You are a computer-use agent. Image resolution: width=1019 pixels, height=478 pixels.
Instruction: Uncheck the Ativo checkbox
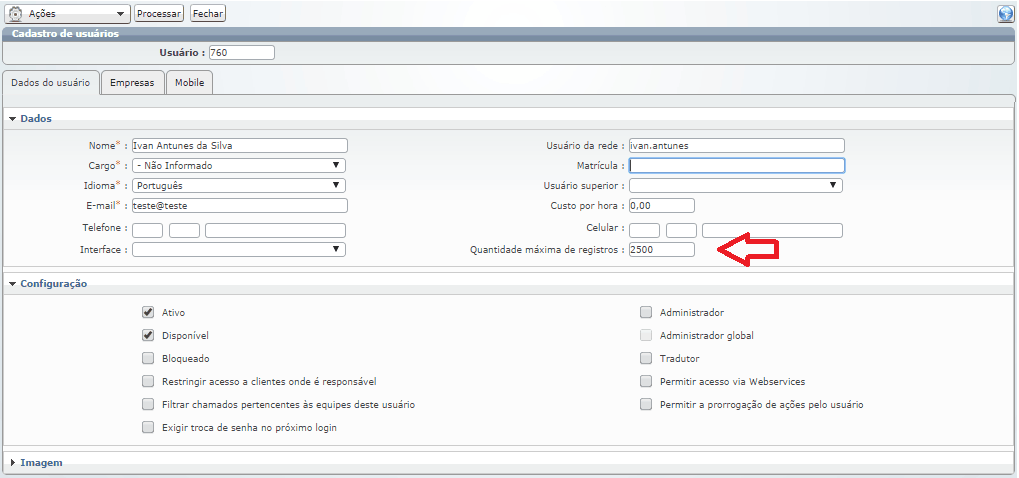tap(148, 313)
